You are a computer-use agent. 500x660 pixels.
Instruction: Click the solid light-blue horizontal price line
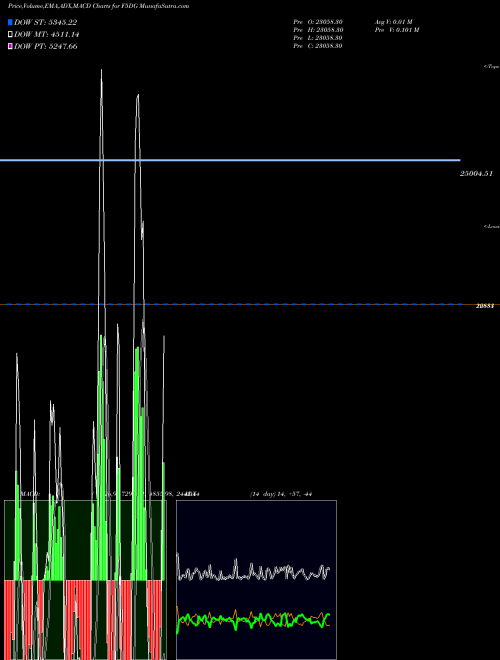click(x=230, y=160)
